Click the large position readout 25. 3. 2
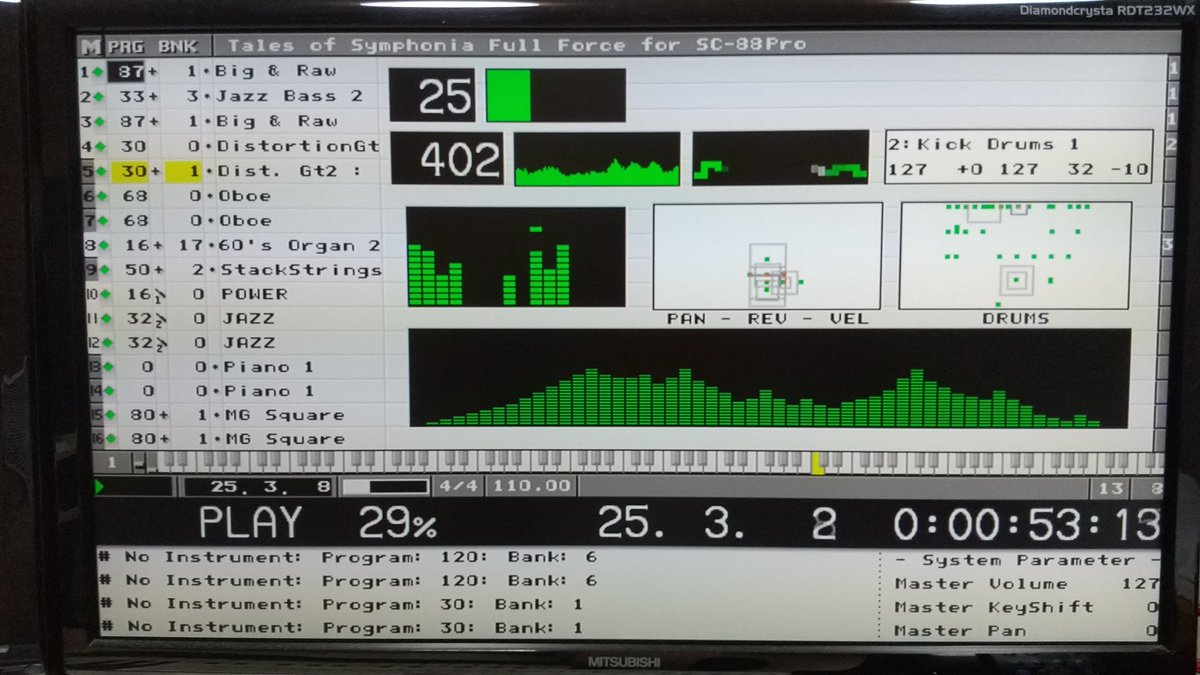Image resolution: width=1200 pixels, height=675 pixels. point(717,524)
